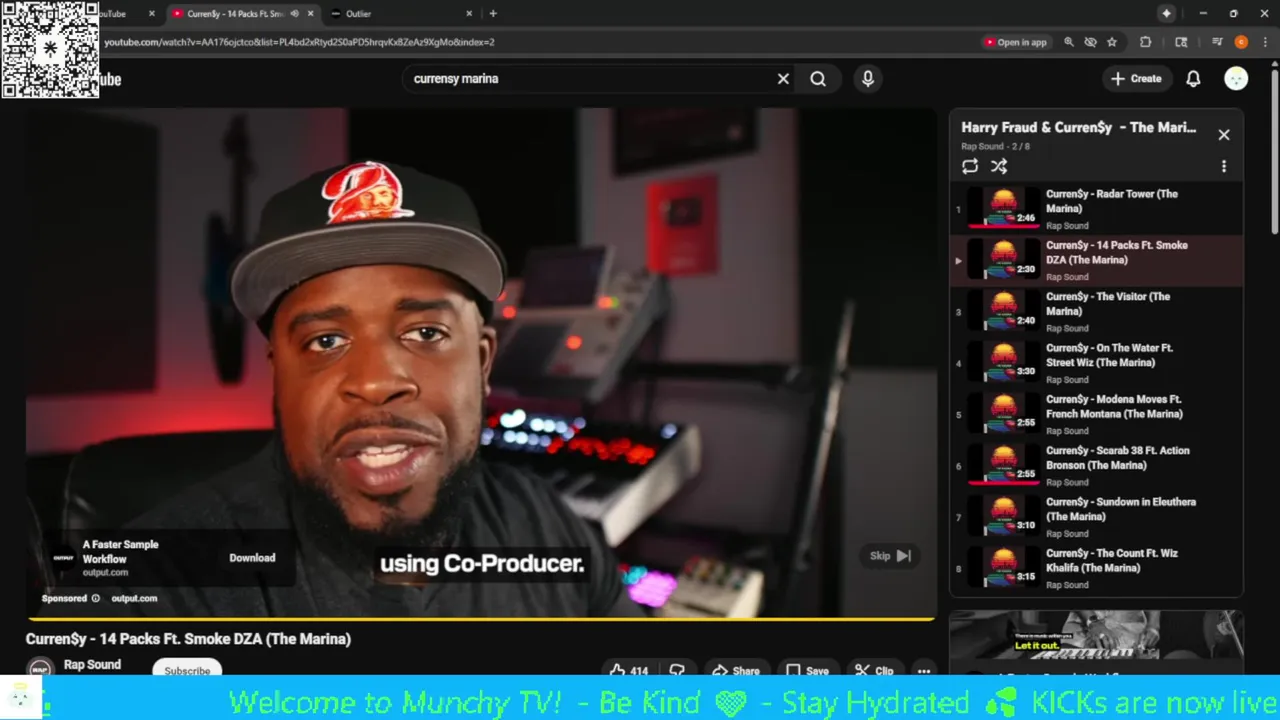Click the Create button
Viewport: 1280px width, 720px height.
(1136, 79)
